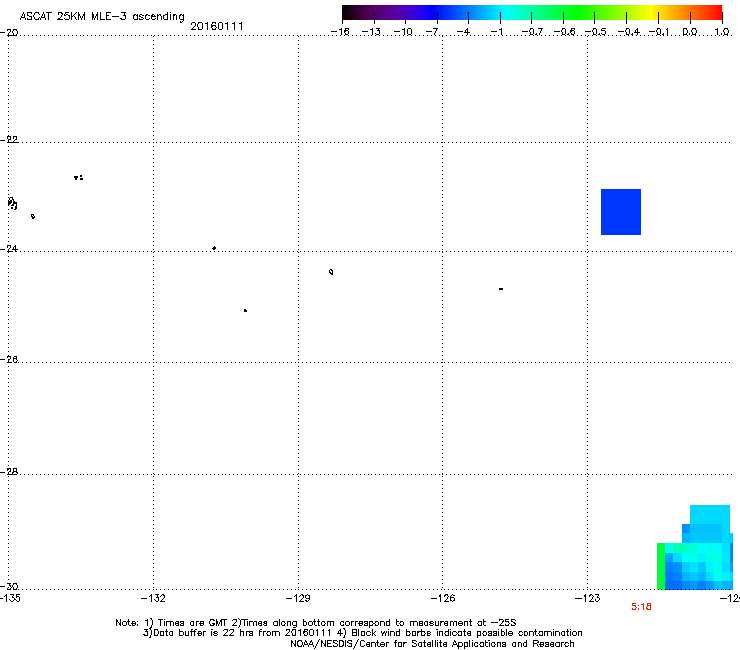Click the ASCAT 25KM MLE-3 ascending title
The width and height of the screenshot is (740, 650).
click(102, 17)
